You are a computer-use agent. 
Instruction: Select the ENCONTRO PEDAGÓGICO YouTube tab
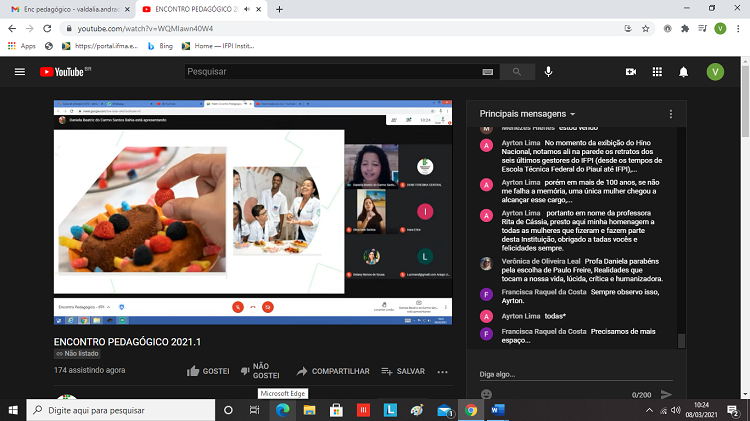pyautogui.click(x=196, y=9)
